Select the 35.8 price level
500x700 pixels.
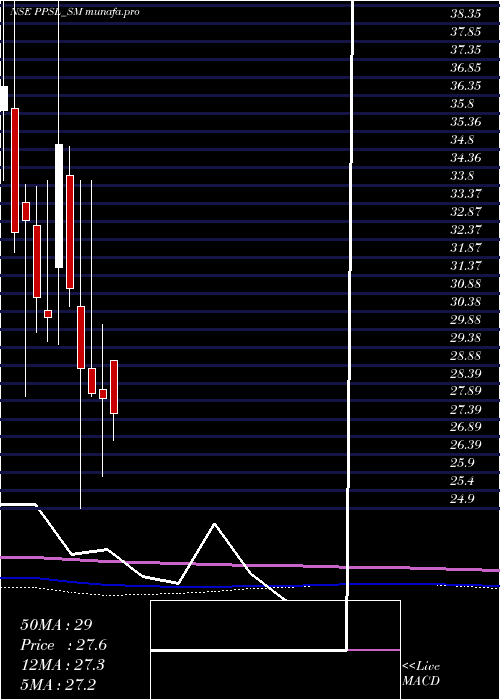(462, 104)
